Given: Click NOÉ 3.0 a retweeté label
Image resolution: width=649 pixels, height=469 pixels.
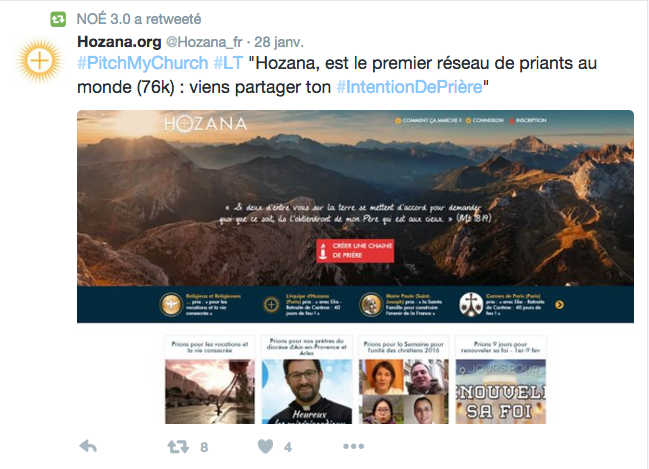Looking at the screenshot, I should [139, 19].
